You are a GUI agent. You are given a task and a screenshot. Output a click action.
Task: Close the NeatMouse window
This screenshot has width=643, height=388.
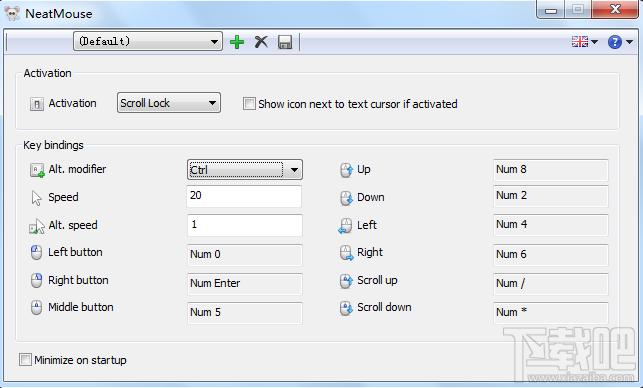[615, 9]
